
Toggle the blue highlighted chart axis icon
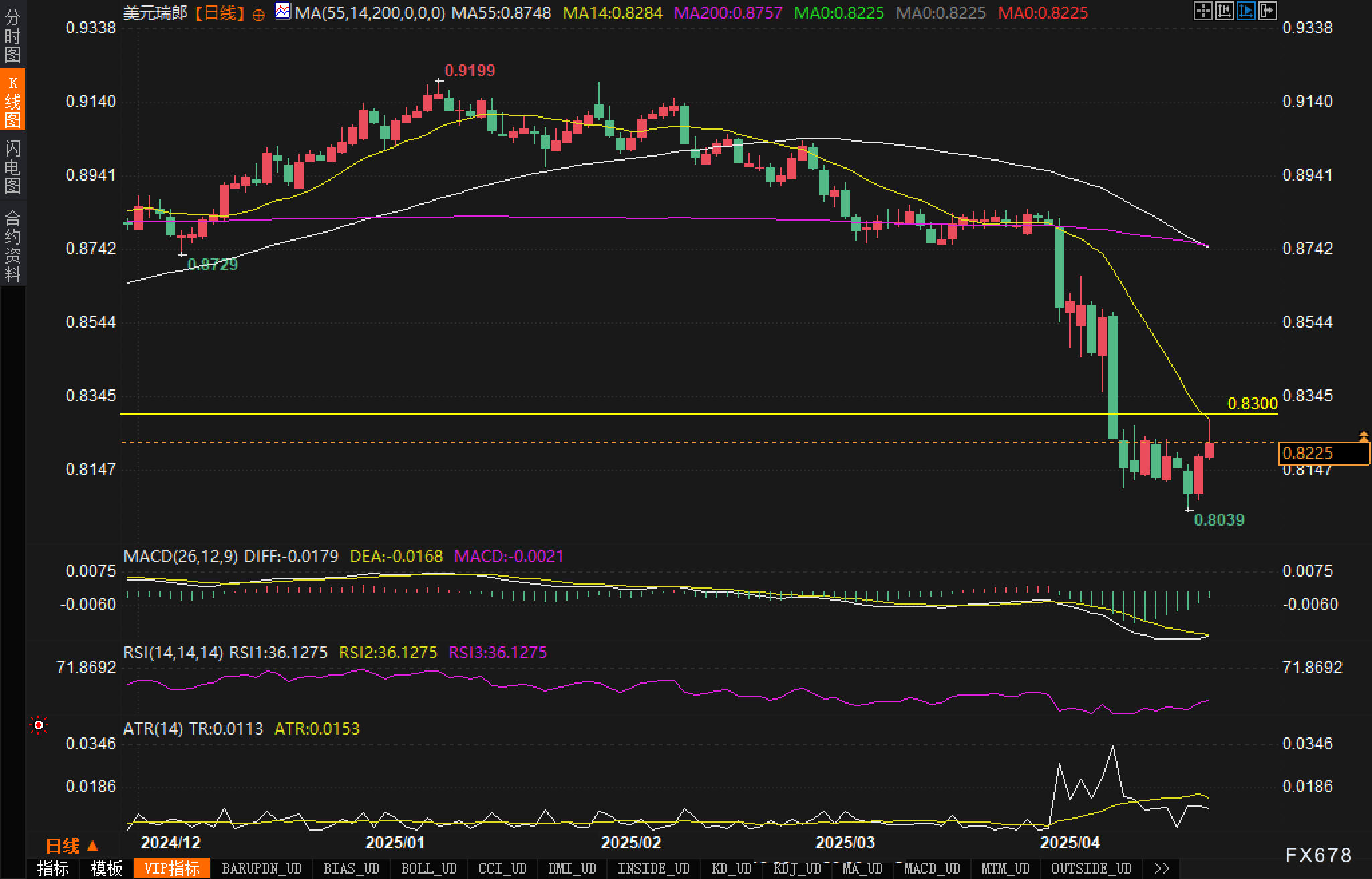tap(1246, 11)
